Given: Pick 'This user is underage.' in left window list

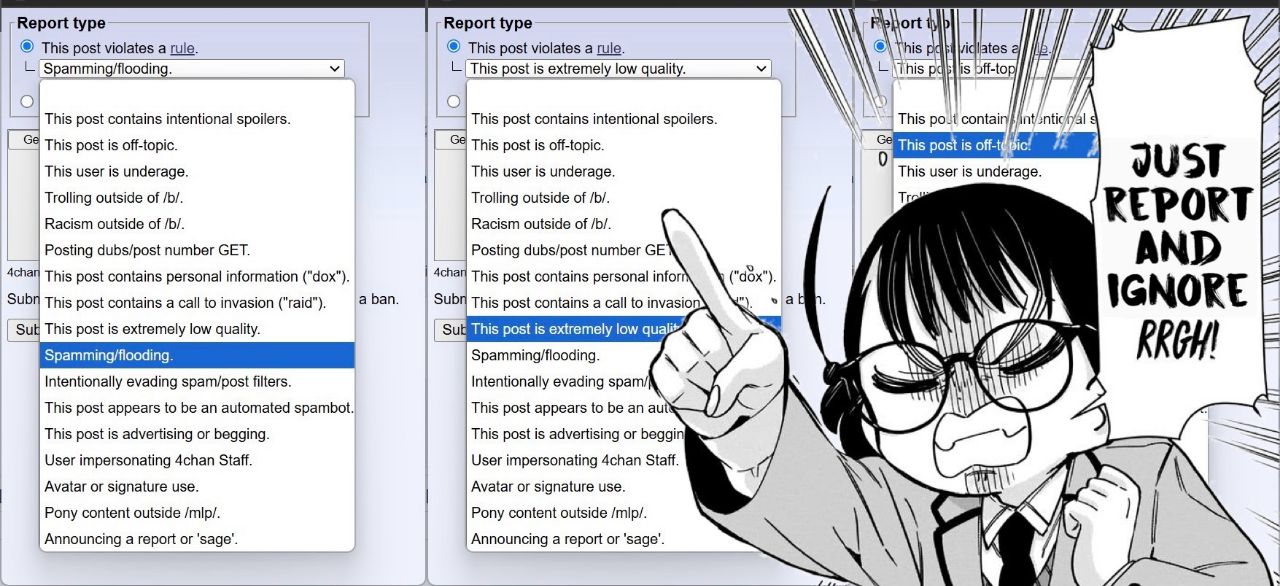Looking at the screenshot, I should pos(197,171).
